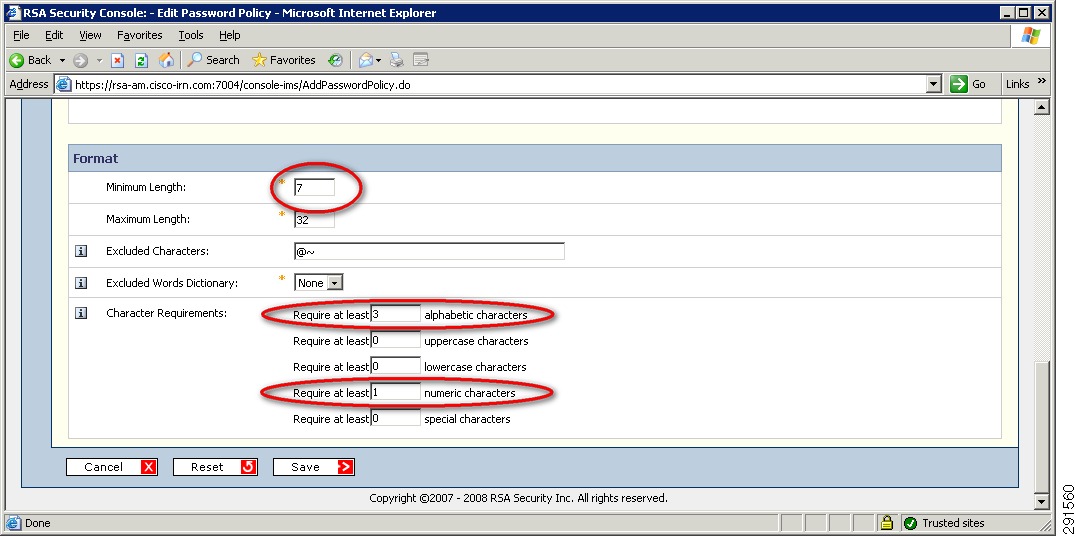Click the Character Requirements info icon
This screenshot has height=536, width=1075.
pyautogui.click(x=81, y=313)
